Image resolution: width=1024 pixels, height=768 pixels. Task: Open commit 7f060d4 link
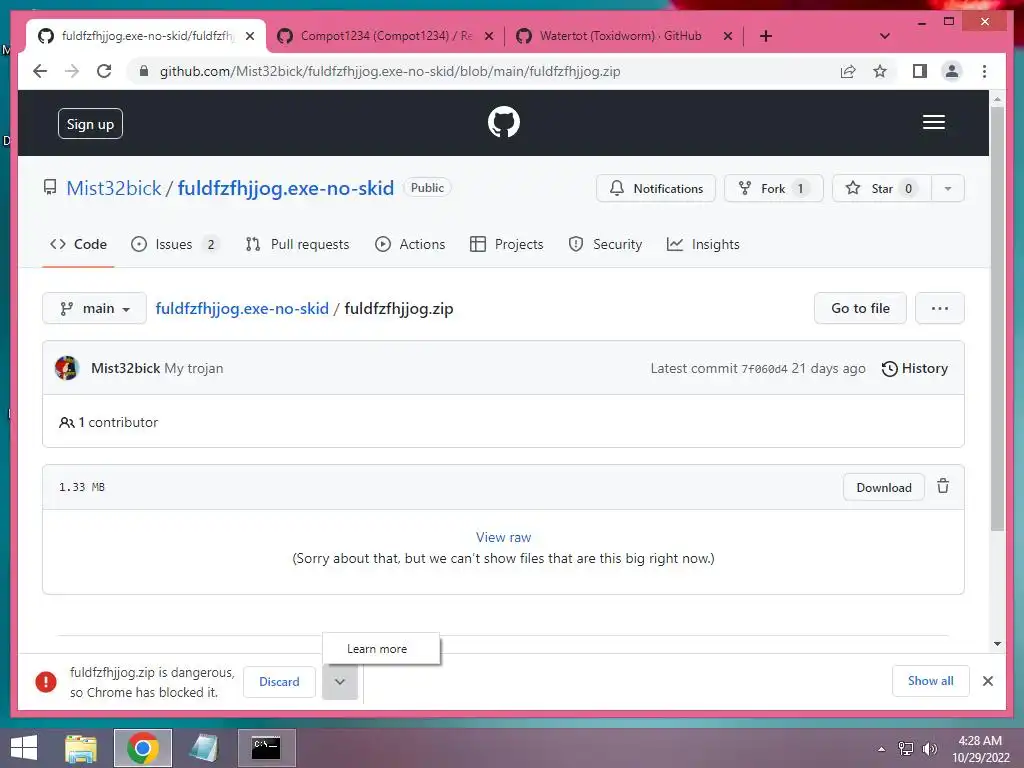pyautogui.click(x=764, y=370)
